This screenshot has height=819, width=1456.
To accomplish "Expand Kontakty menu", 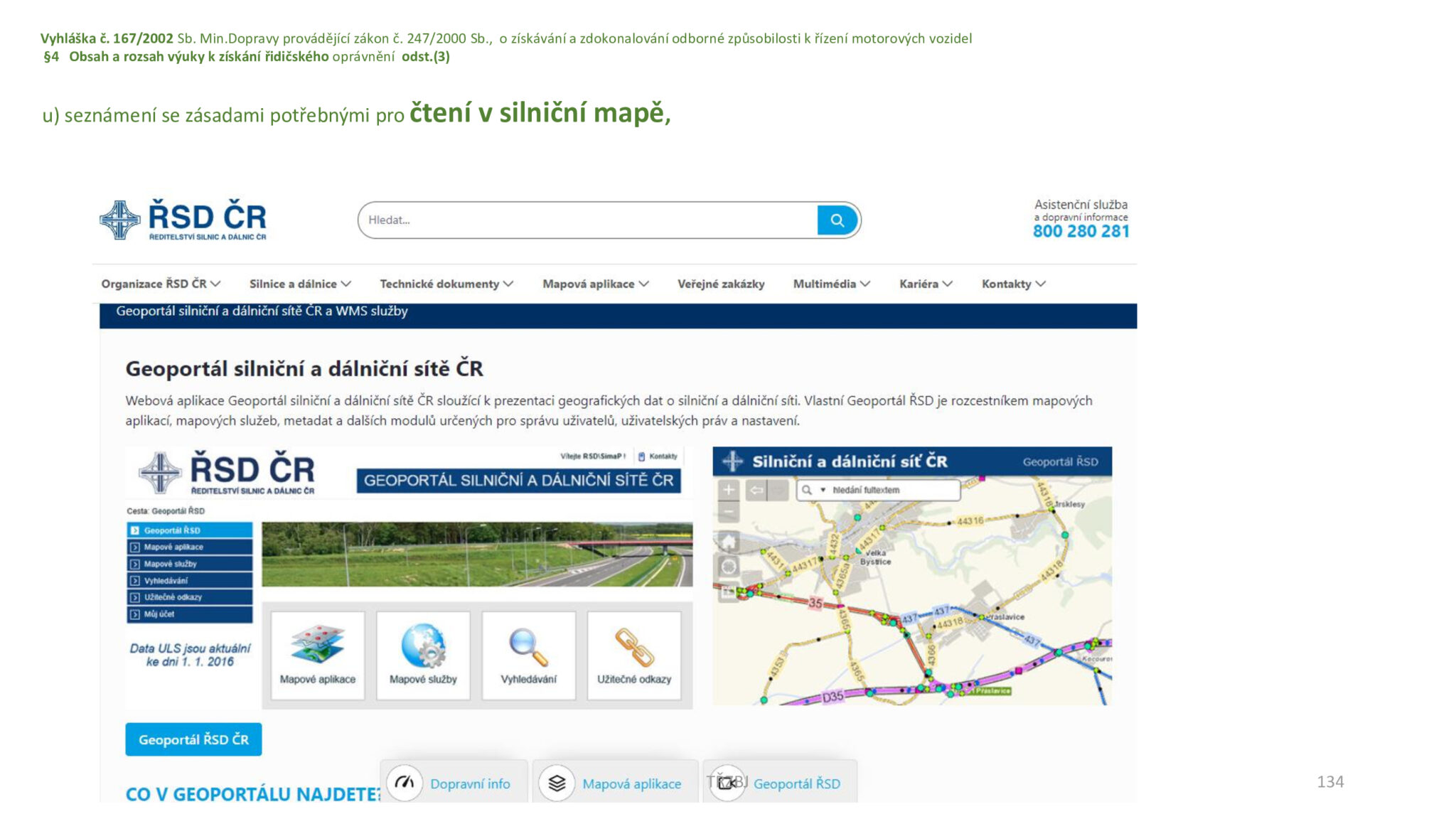I will pyautogui.click(x=1014, y=284).
